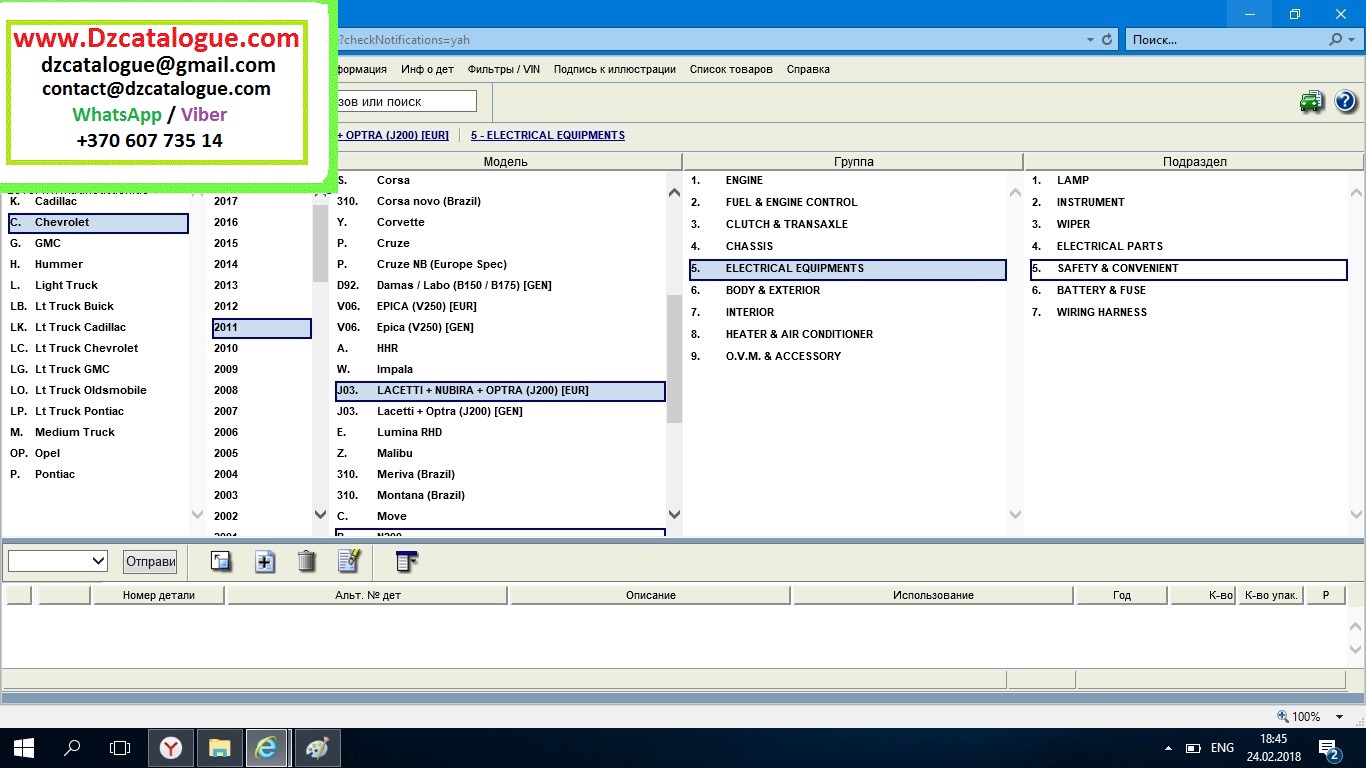Screen dimensions: 1366x768
Task: Click the model list scroll-down arrow
Action: click(x=674, y=515)
